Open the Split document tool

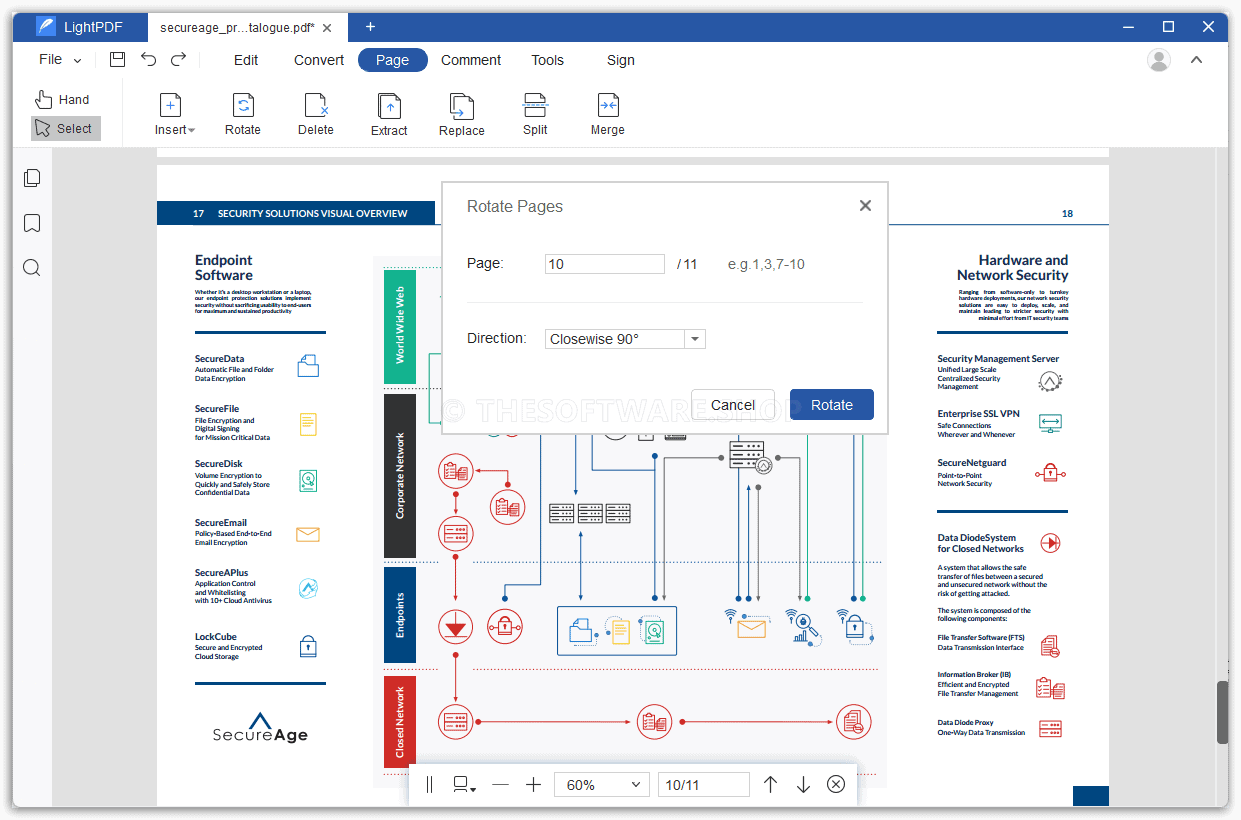(x=535, y=115)
